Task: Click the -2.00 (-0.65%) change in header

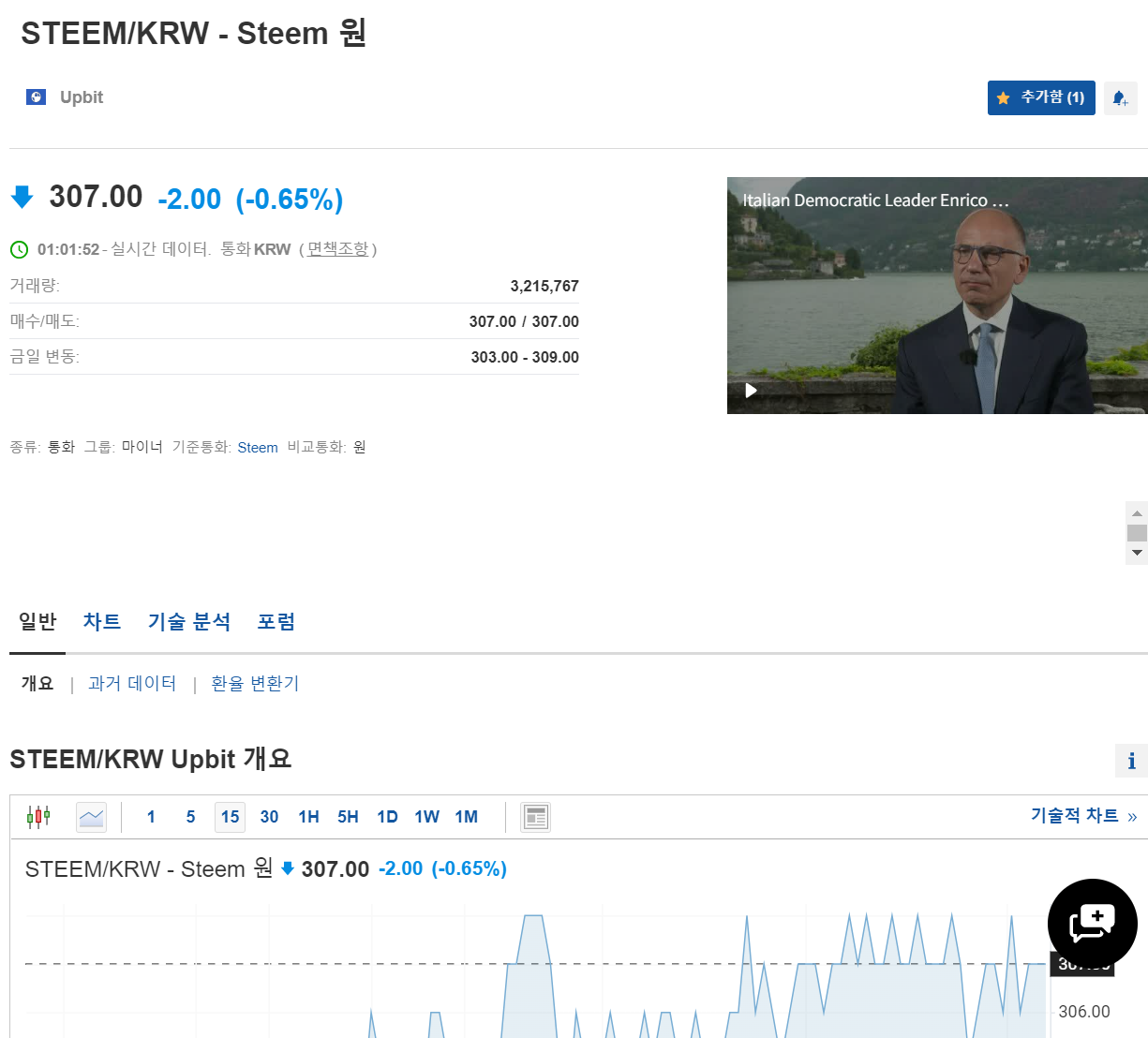Action: [250, 199]
